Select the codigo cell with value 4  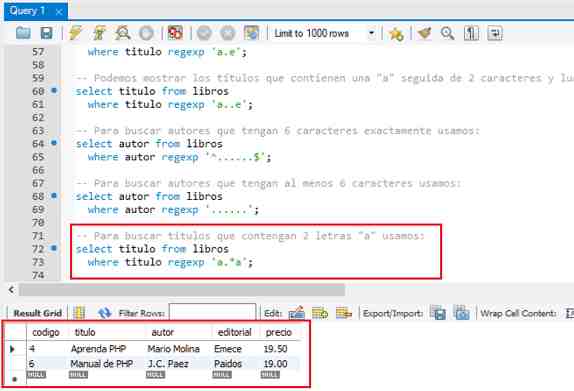pyautogui.click(x=32, y=349)
